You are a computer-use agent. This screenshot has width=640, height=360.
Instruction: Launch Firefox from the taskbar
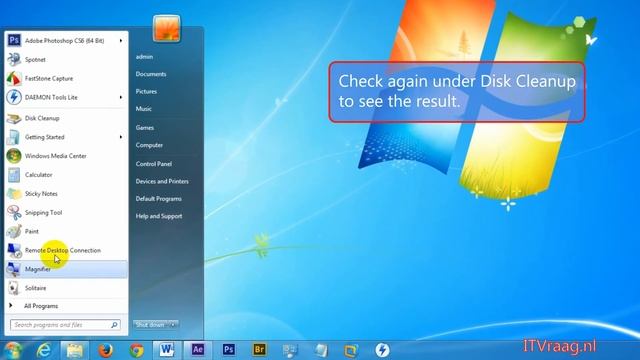(x=106, y=350)
